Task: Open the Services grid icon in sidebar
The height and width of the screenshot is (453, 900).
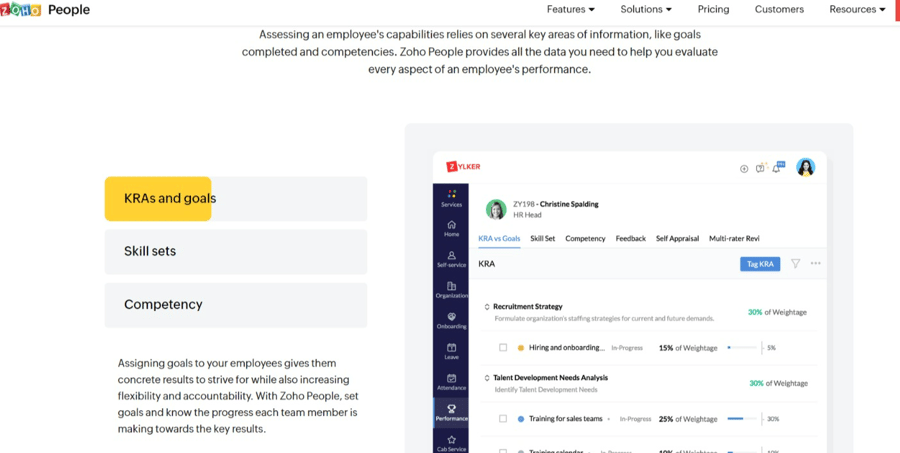Action: [x=451, y=194]
